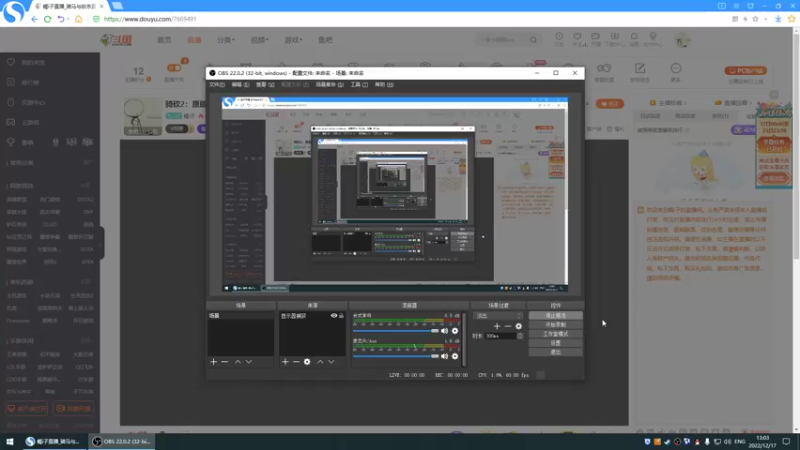Adjust desktop audio (台式音响) volume slider

(x=396, y=331)
